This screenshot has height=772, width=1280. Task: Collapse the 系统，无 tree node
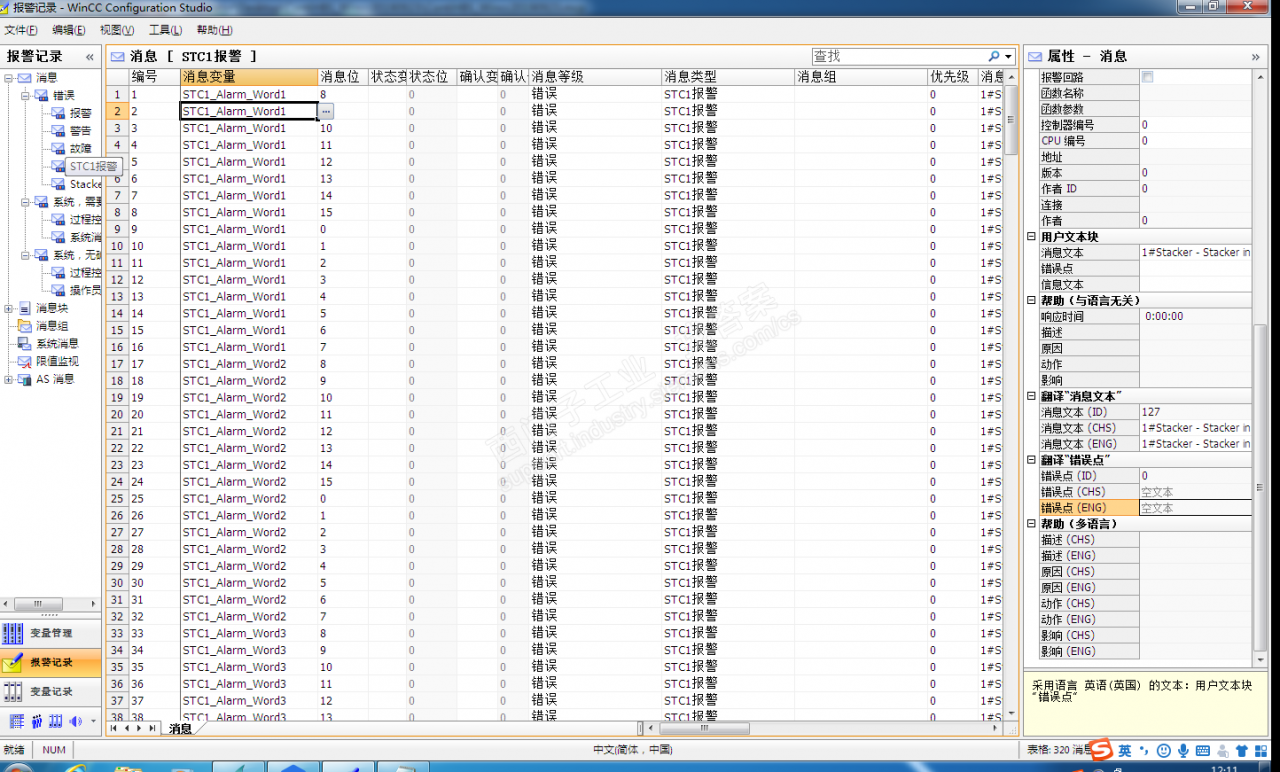pyautogui.click(x=26, y=256)
